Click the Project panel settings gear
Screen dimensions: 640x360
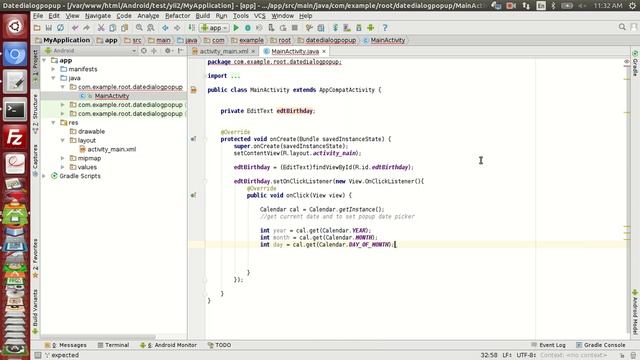pos(168,51)
